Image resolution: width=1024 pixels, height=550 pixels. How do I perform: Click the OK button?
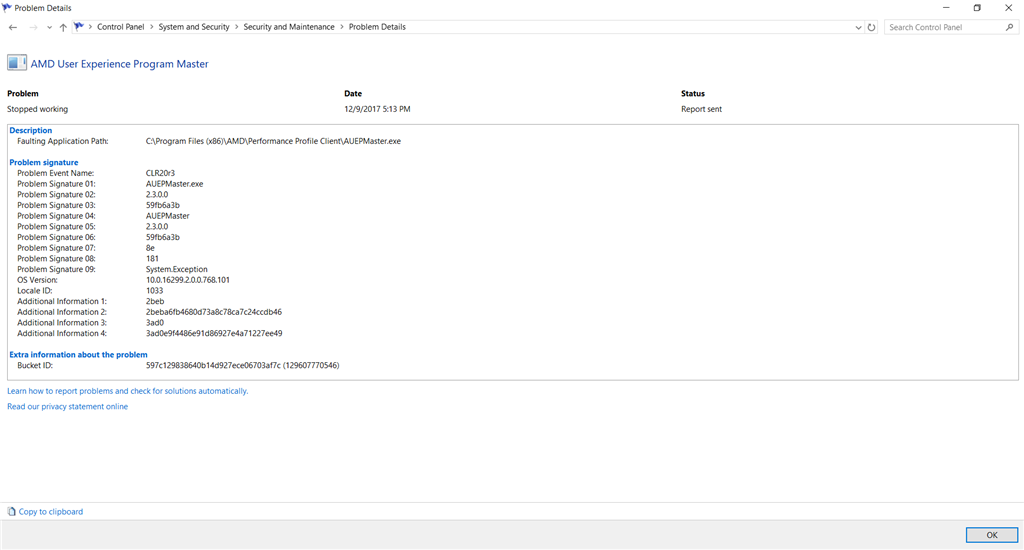click(991, 535)
